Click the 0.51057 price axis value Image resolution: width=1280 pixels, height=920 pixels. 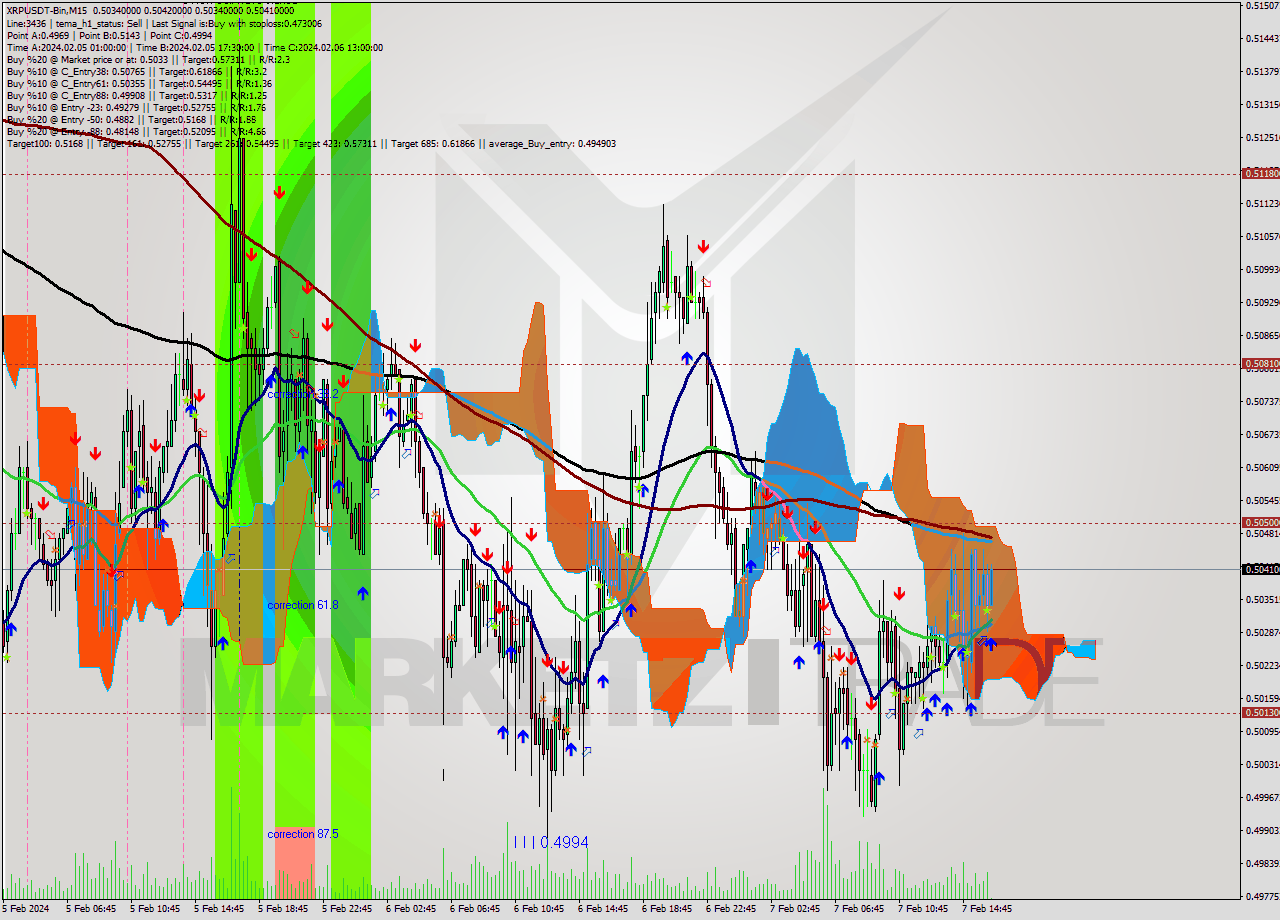(x=1261, y=236)
